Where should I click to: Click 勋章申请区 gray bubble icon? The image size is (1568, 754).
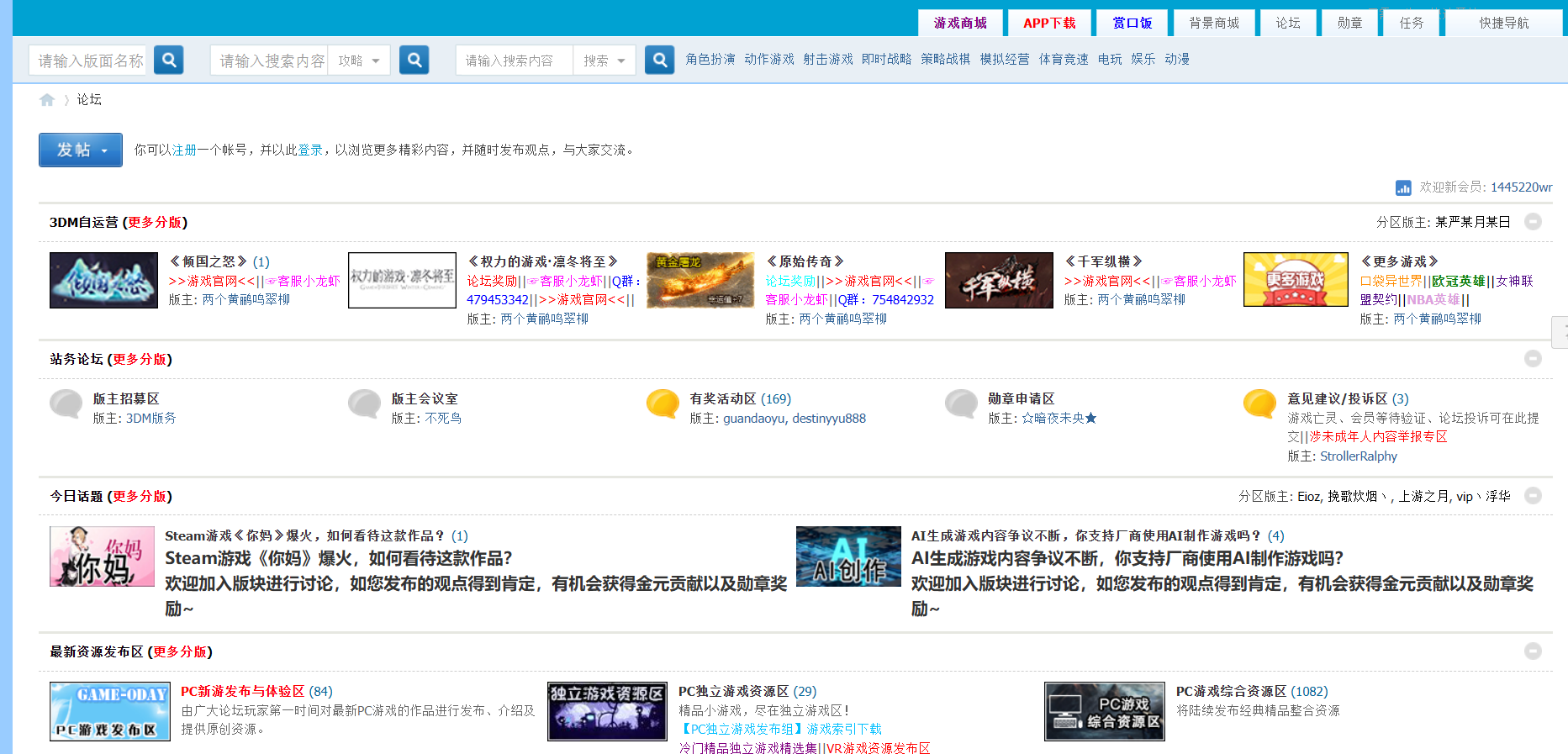[x=961, y=404]
